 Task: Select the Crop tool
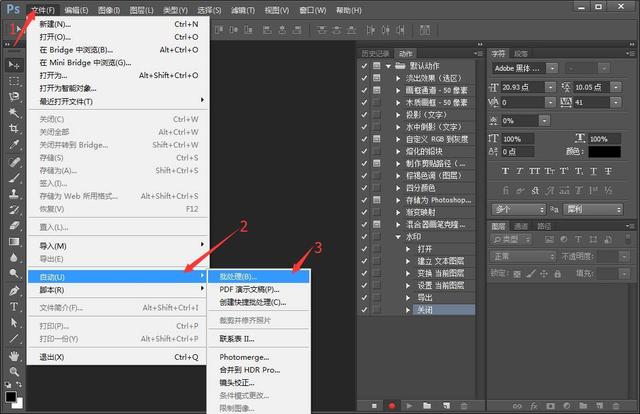[x=14, y=129]
